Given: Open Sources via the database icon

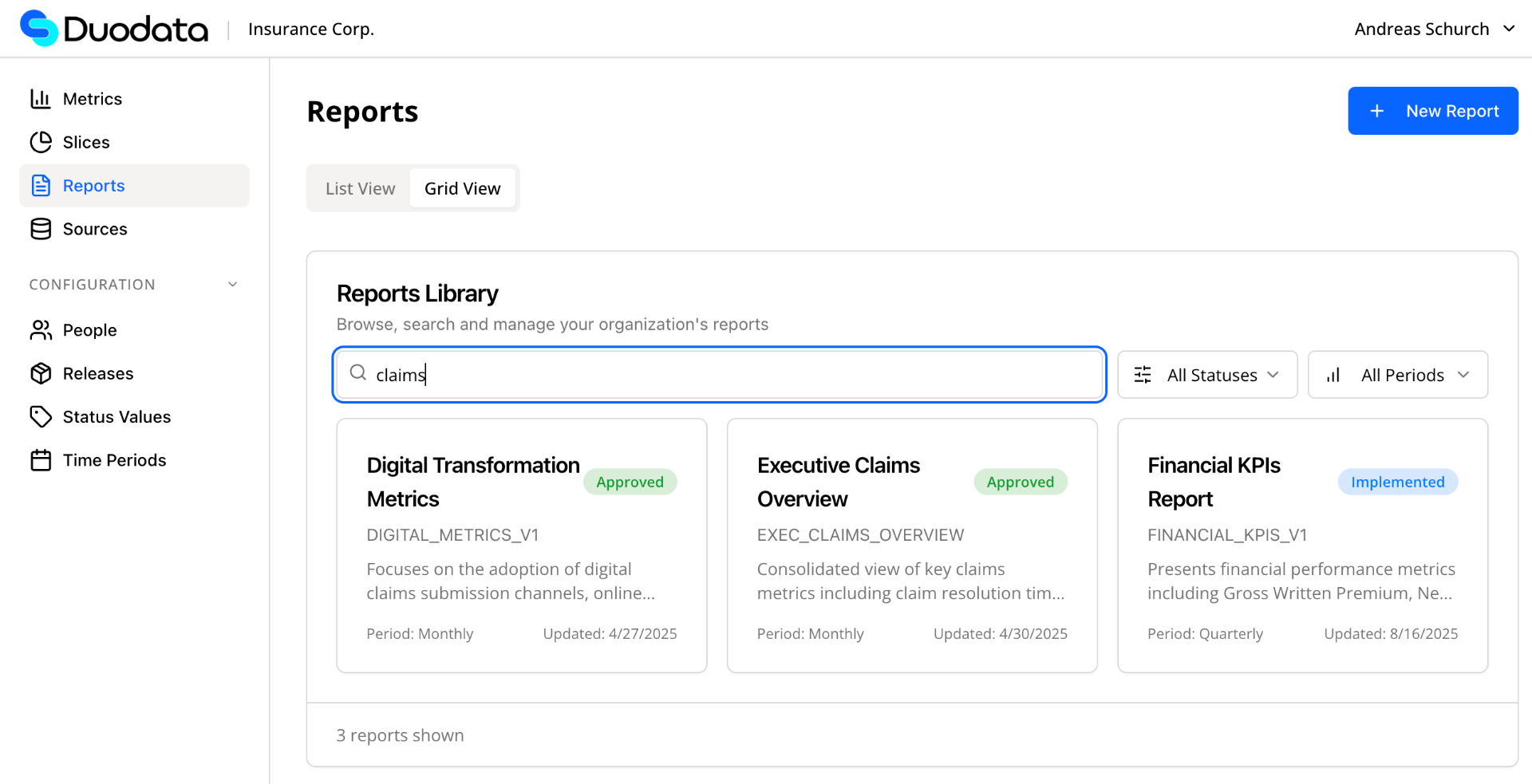Looking at the screenshot, I should pyautogui.click(x=41, y=229).
